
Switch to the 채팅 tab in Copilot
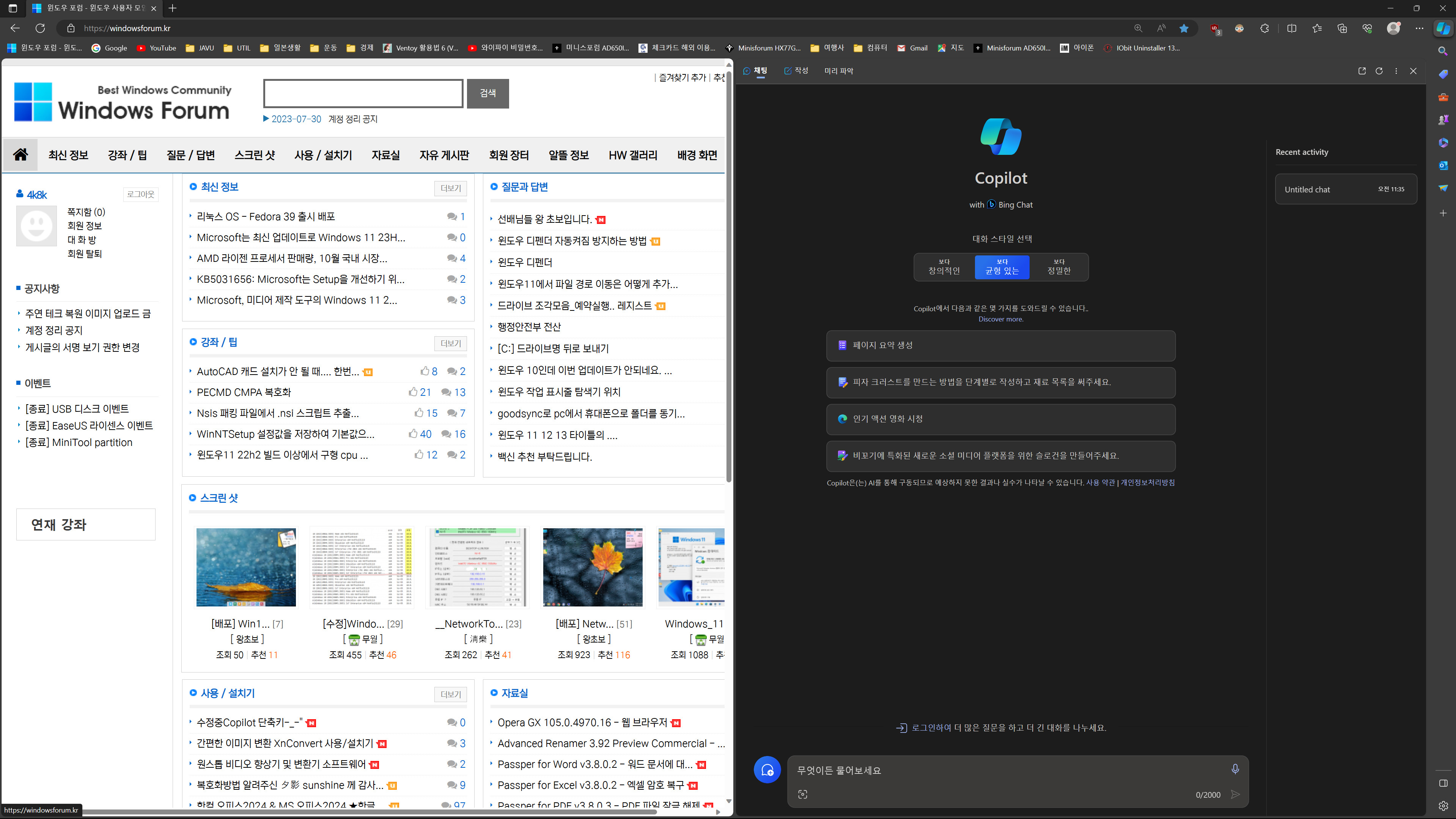point(755,71)
